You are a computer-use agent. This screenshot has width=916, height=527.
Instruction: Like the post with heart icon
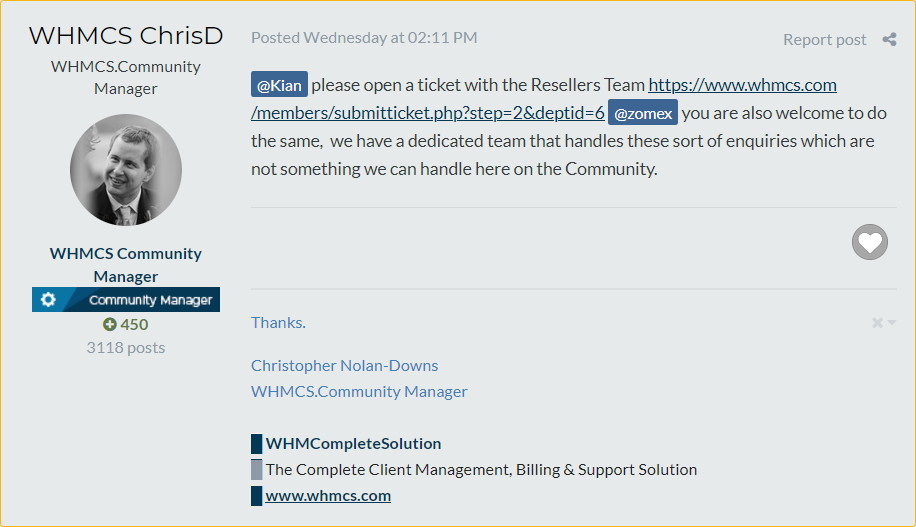[869, 242]
